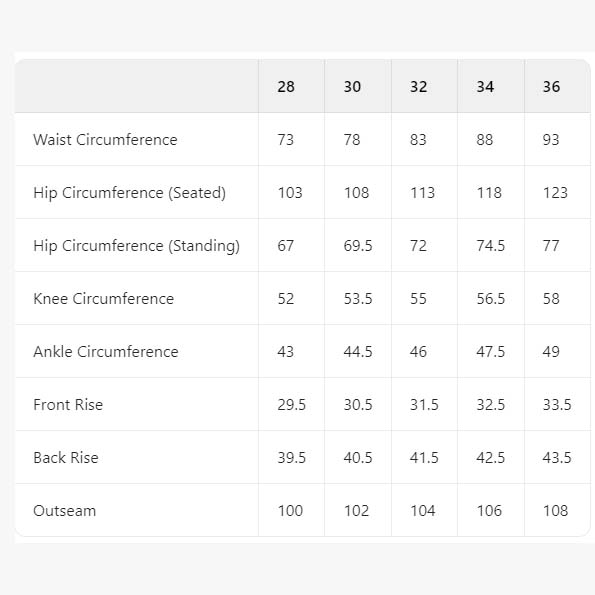Select outseam value 106
Viewport: 595px width, 595px height.
[x=489, y=511]
